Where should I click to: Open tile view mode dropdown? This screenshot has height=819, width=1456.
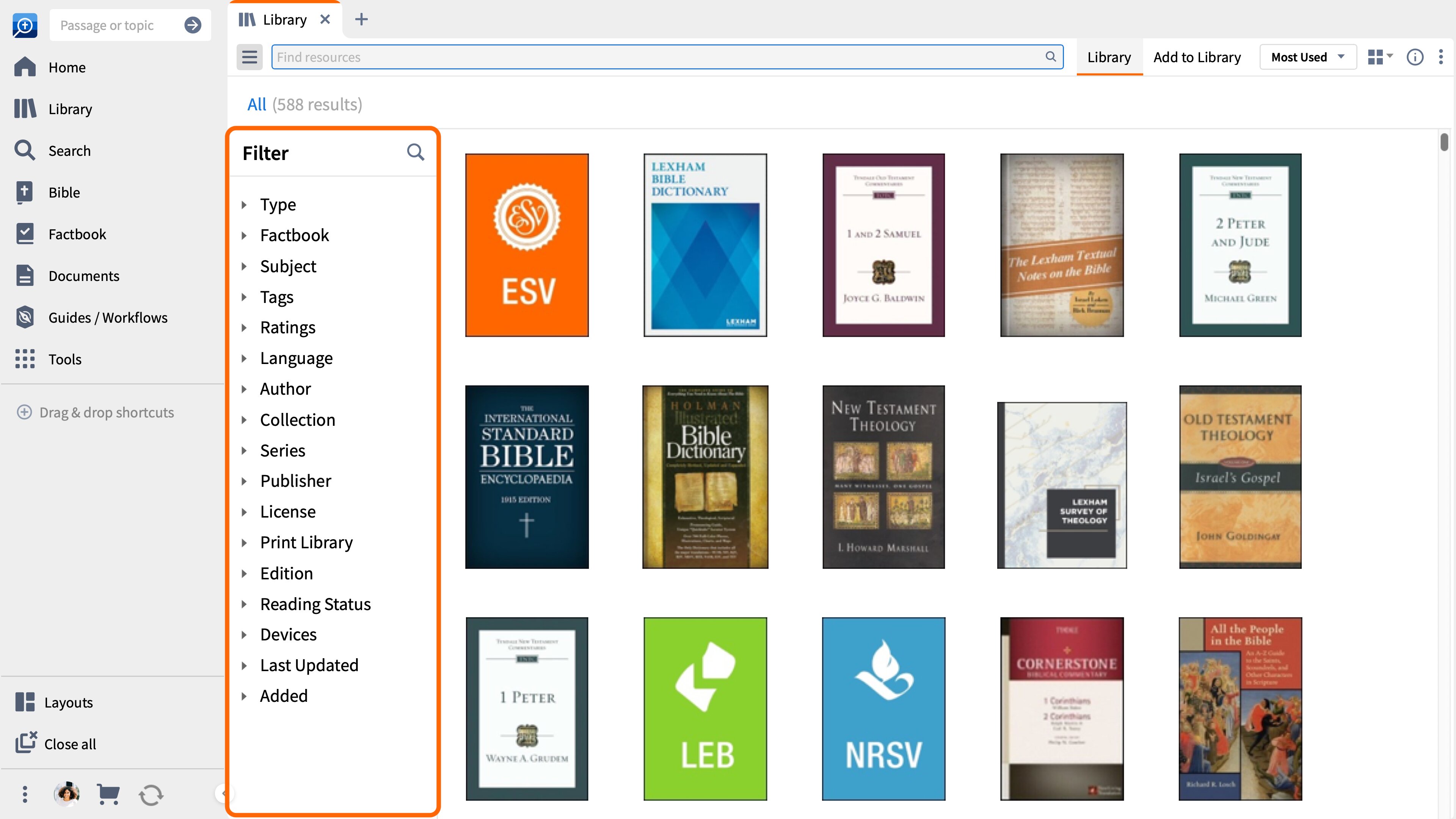pyautogui.click(x=1380, y=56)
